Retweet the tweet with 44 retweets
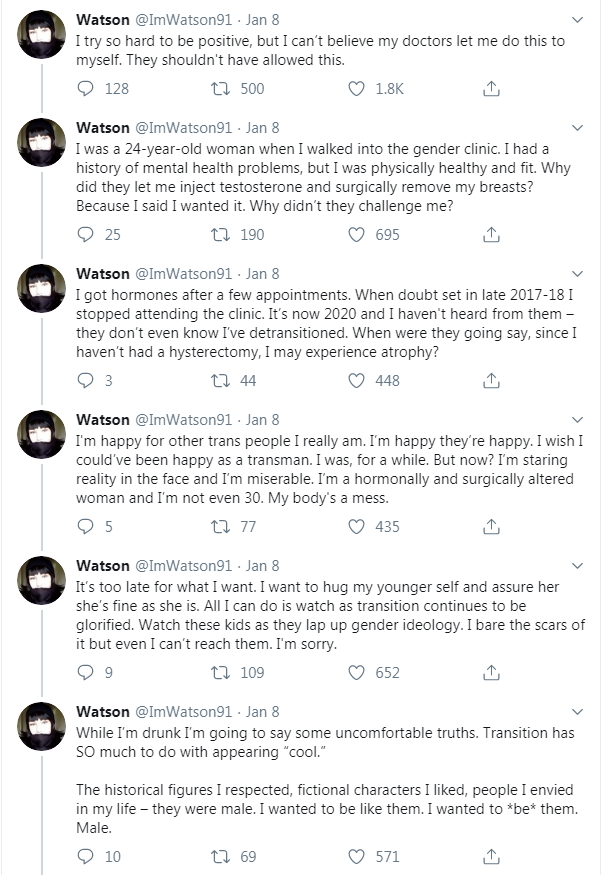The height and width of the screenshot is (875, 612). (x=220, y=381)
